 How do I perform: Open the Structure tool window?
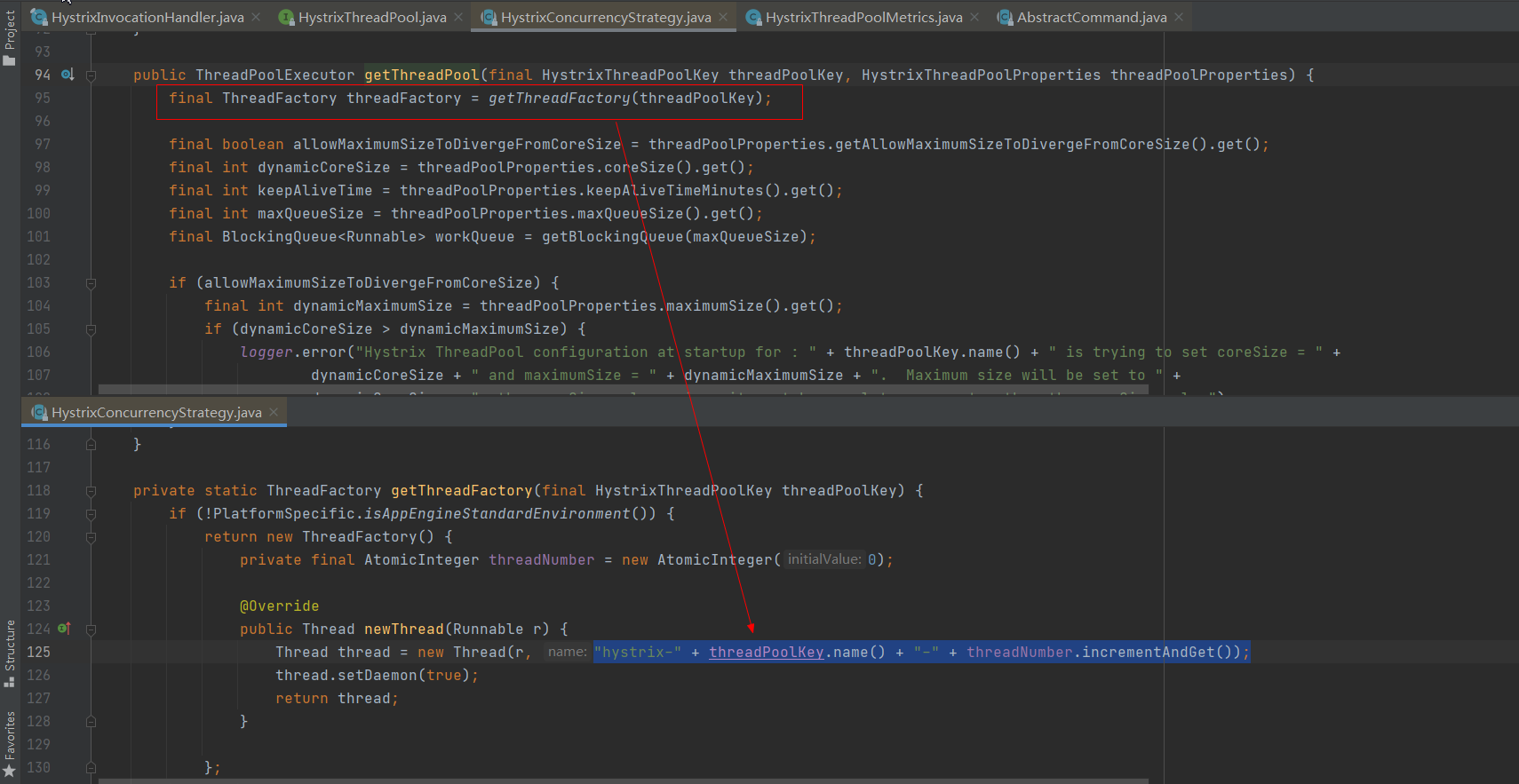tap(10, 653)
